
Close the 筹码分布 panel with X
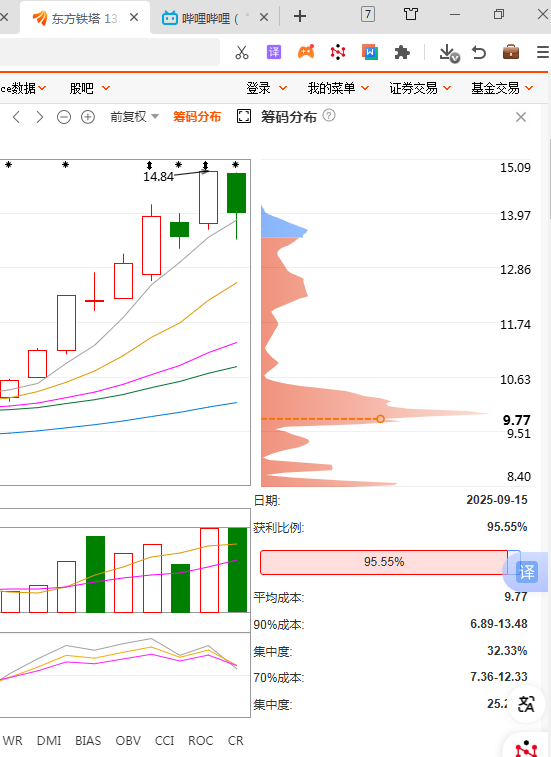(521, 117)
